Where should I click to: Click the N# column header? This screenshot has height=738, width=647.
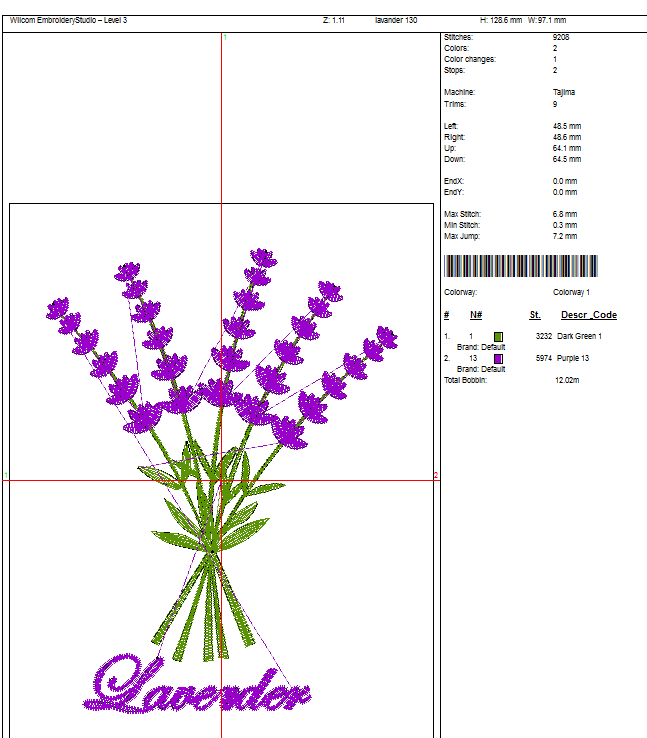tap(476, 315)
